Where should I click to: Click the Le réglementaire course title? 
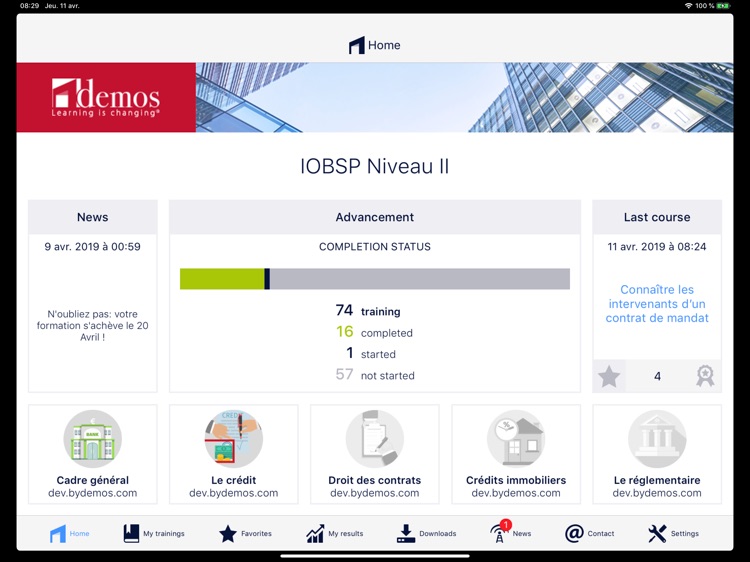point(657,480)
